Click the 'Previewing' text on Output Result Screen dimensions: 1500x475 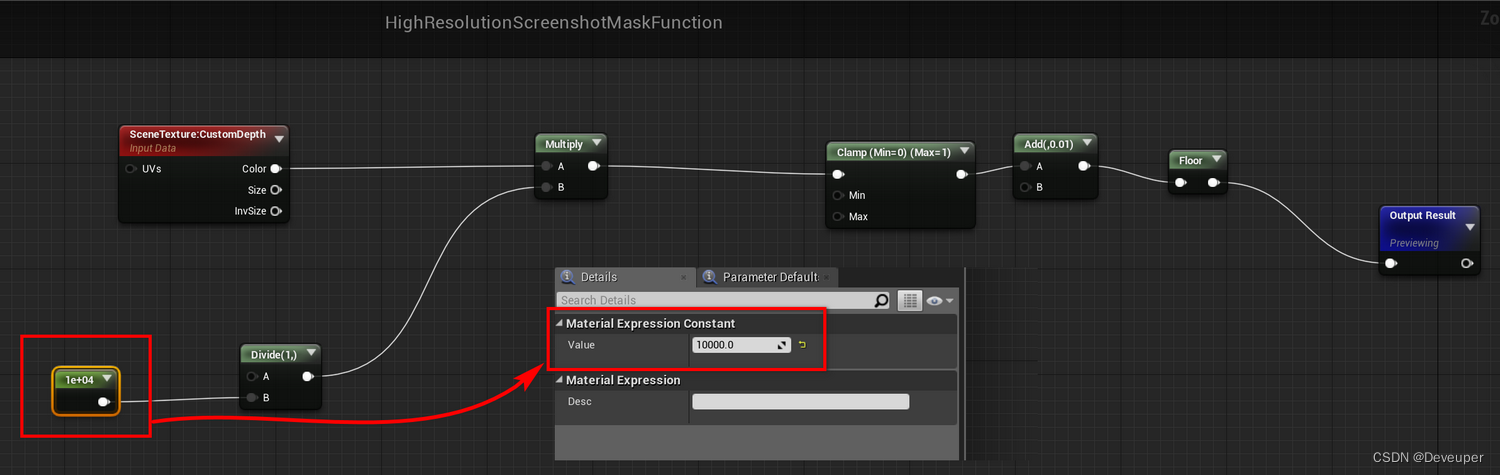coord(1414,243)
